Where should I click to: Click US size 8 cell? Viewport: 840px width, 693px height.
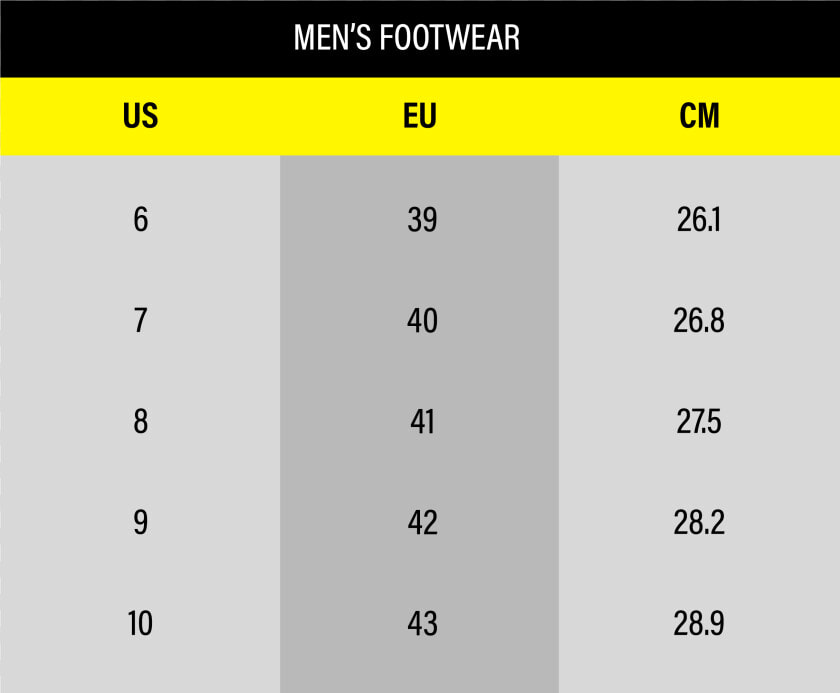[141, 421]
